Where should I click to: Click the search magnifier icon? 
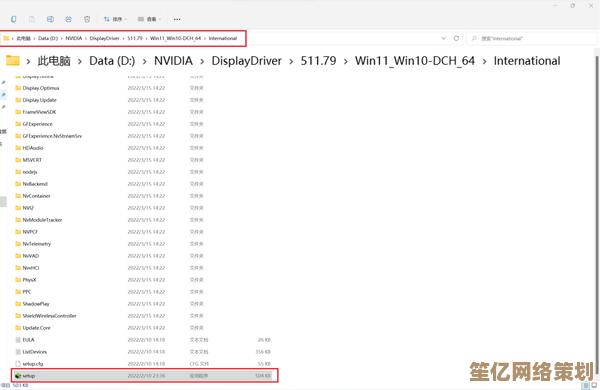tap(474, 39)
